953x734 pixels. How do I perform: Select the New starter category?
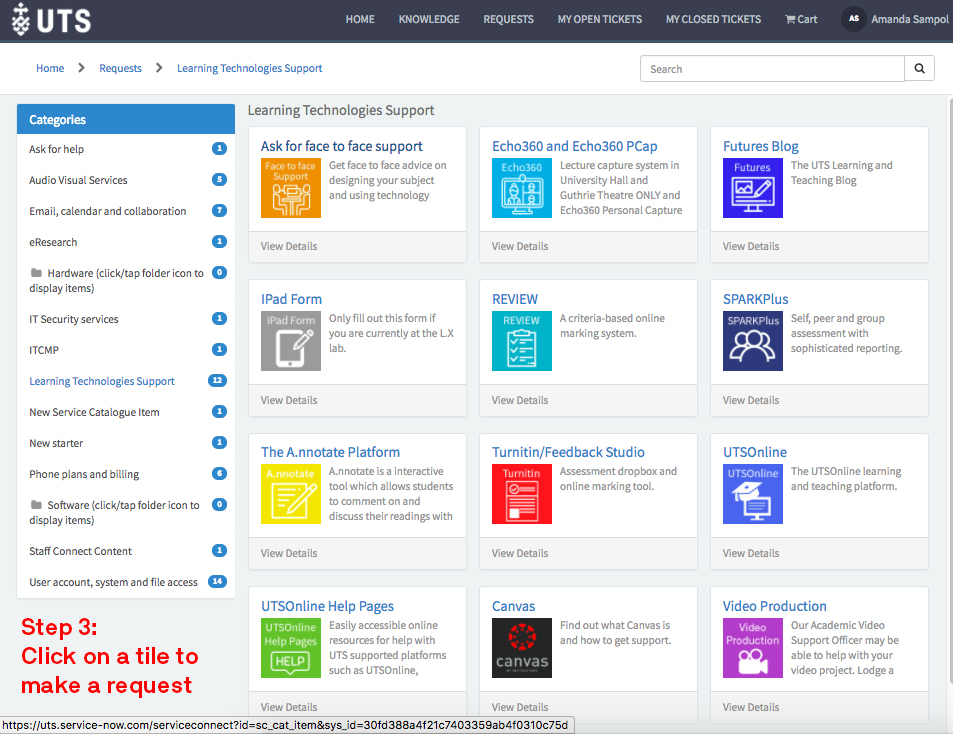pyautogui.click(x=56, y=443)
